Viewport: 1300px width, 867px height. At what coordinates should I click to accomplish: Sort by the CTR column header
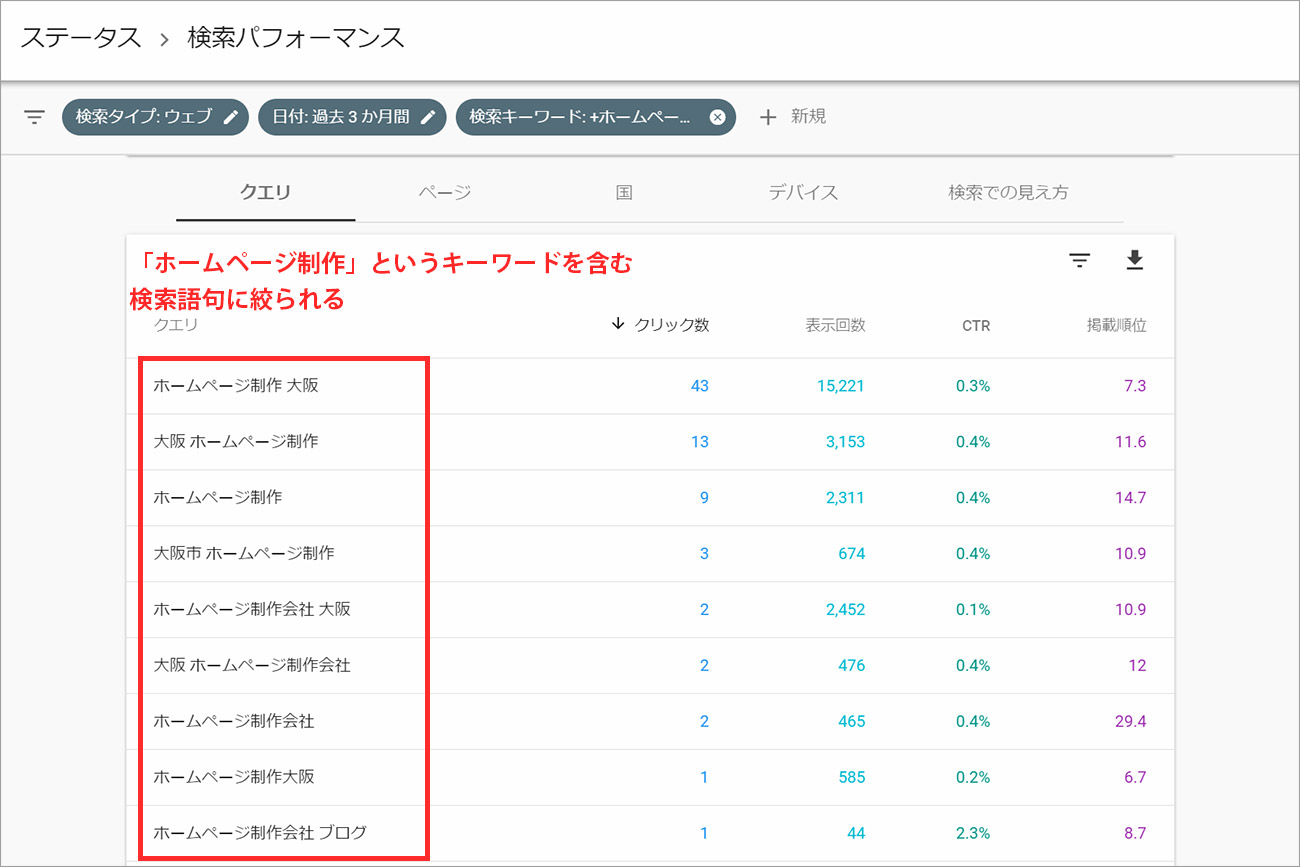[976, 325]
